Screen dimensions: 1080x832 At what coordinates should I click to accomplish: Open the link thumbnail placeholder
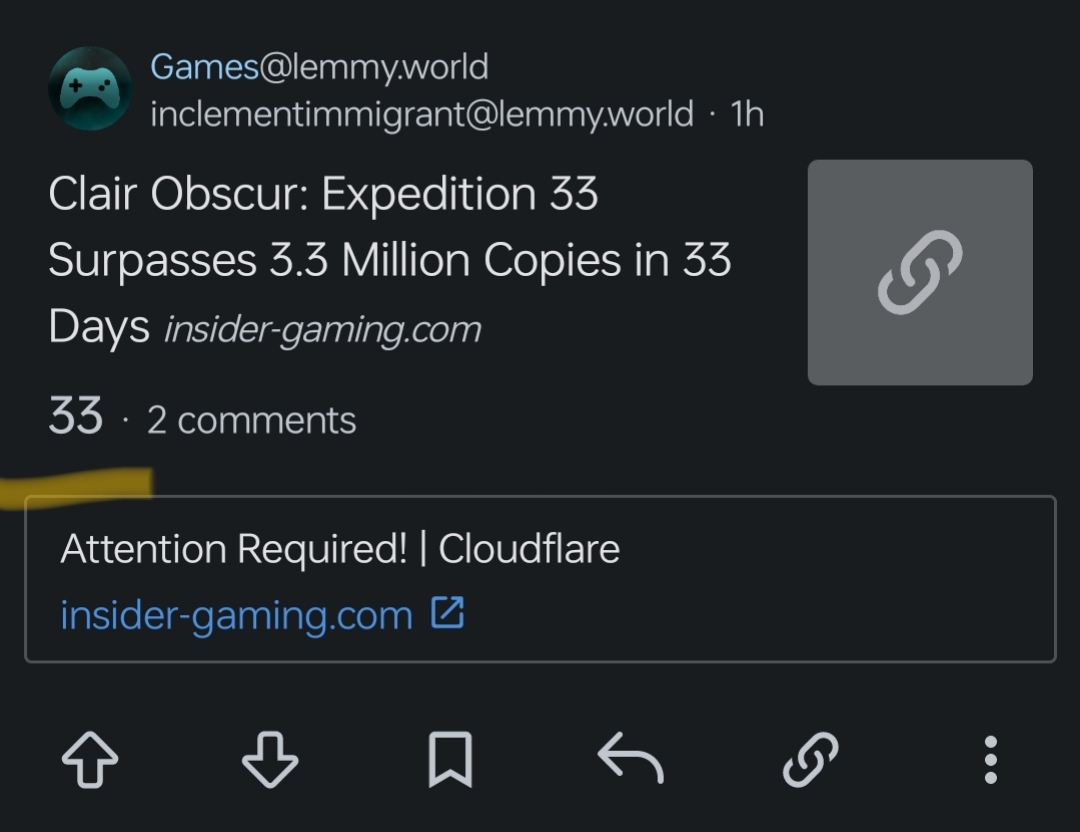coord(920,272)
